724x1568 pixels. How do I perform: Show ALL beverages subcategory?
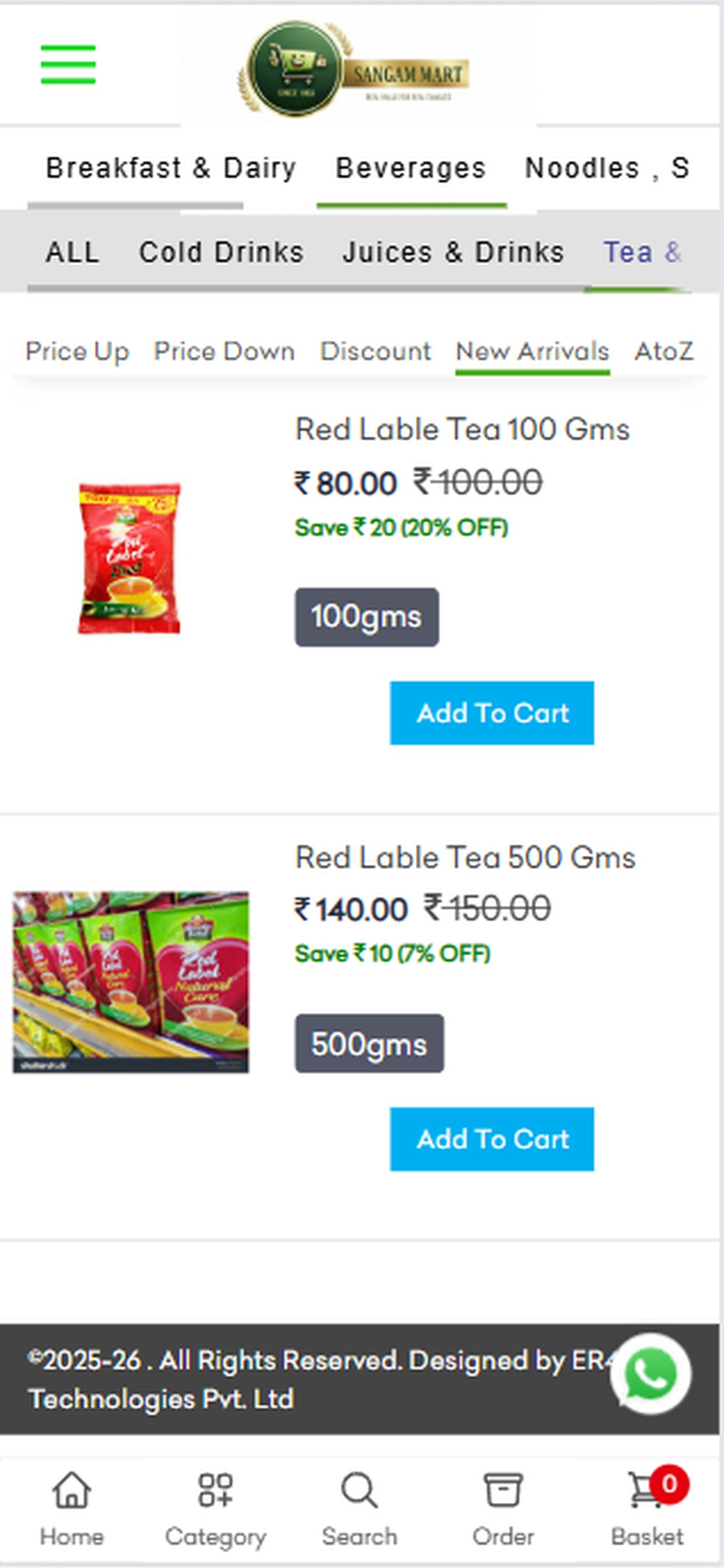pos(72,252)
